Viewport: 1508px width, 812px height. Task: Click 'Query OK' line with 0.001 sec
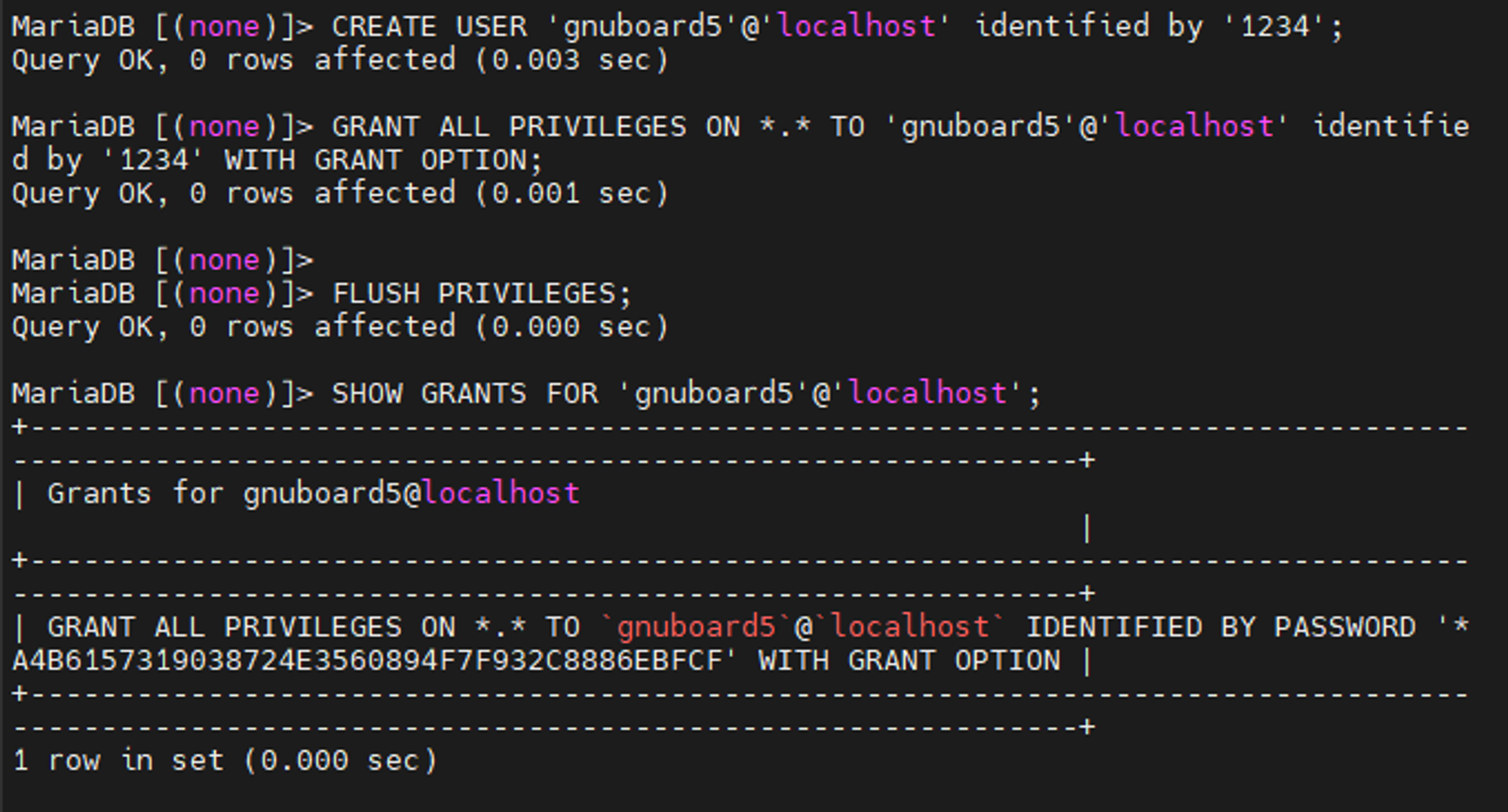click(x=340, y=194)
